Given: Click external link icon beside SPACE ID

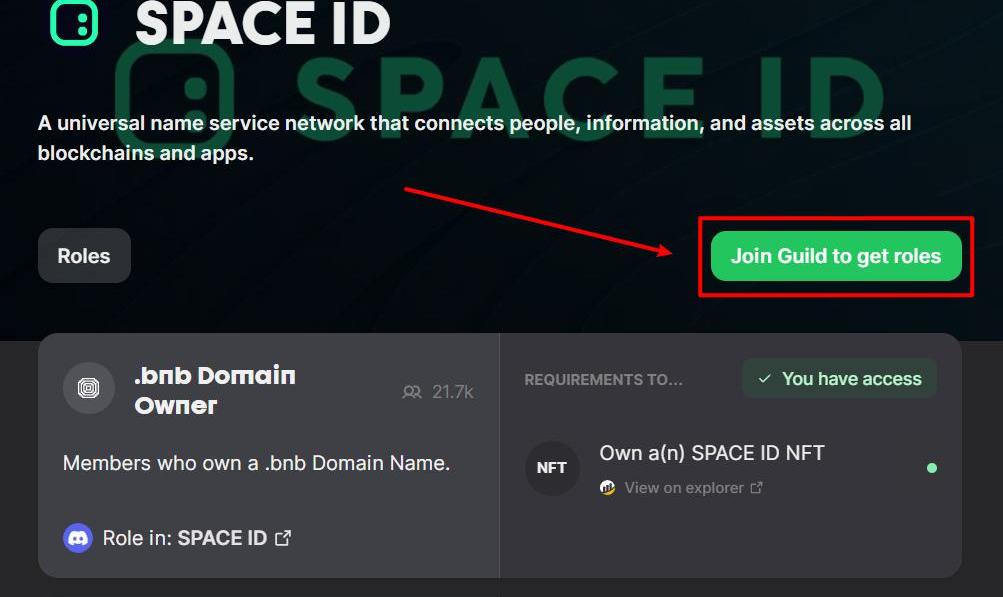Looking at the screenshot, I should pos(283,538).
